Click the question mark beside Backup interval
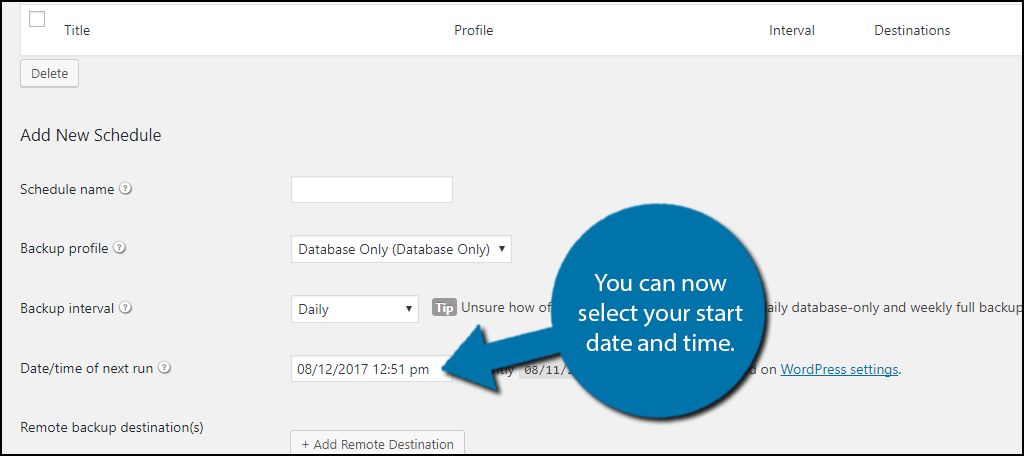 pos(126,308)
